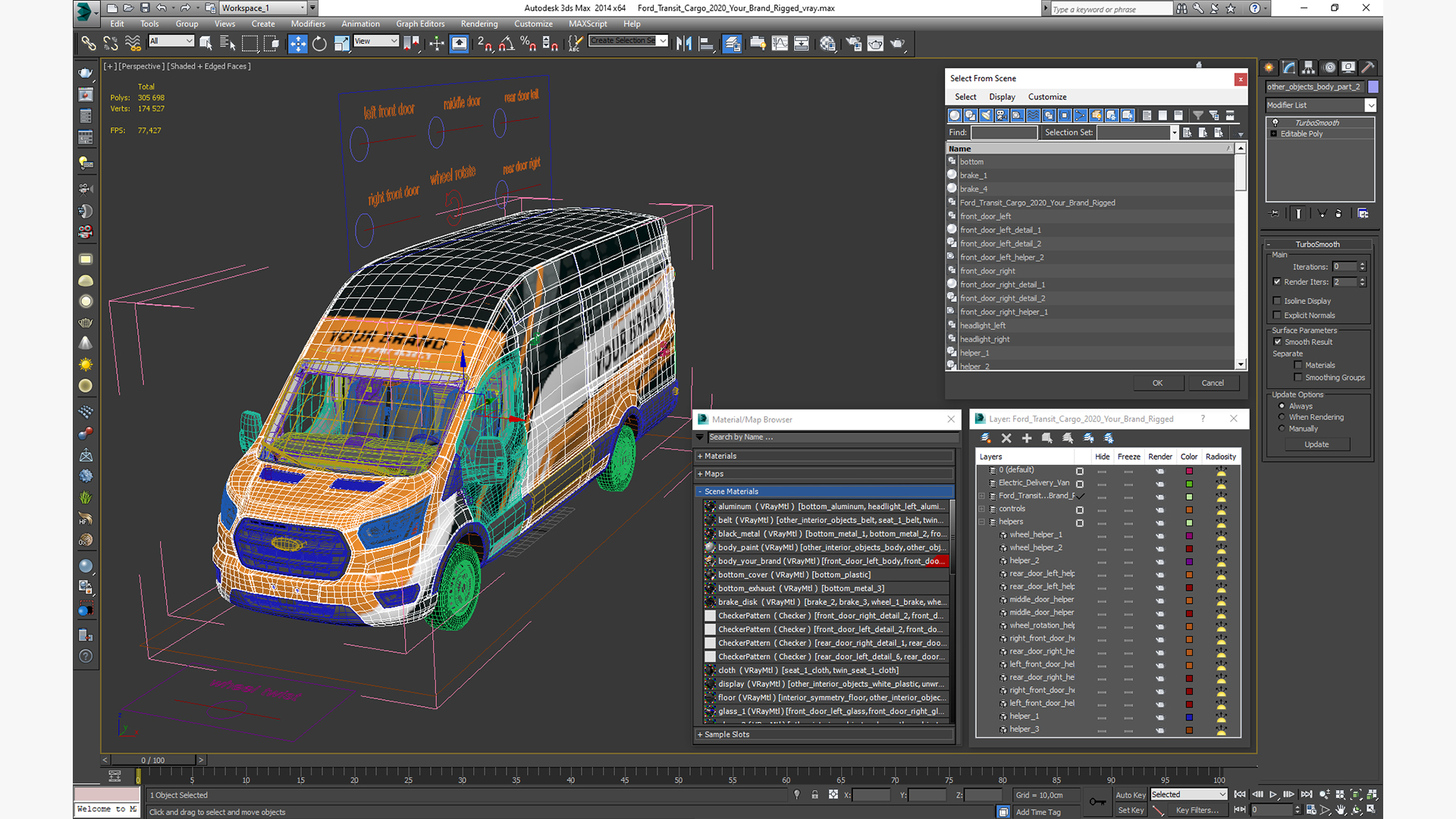Enable the Isoline Display checkbox
1456x819 pixels.
(x=1277, y=301)
